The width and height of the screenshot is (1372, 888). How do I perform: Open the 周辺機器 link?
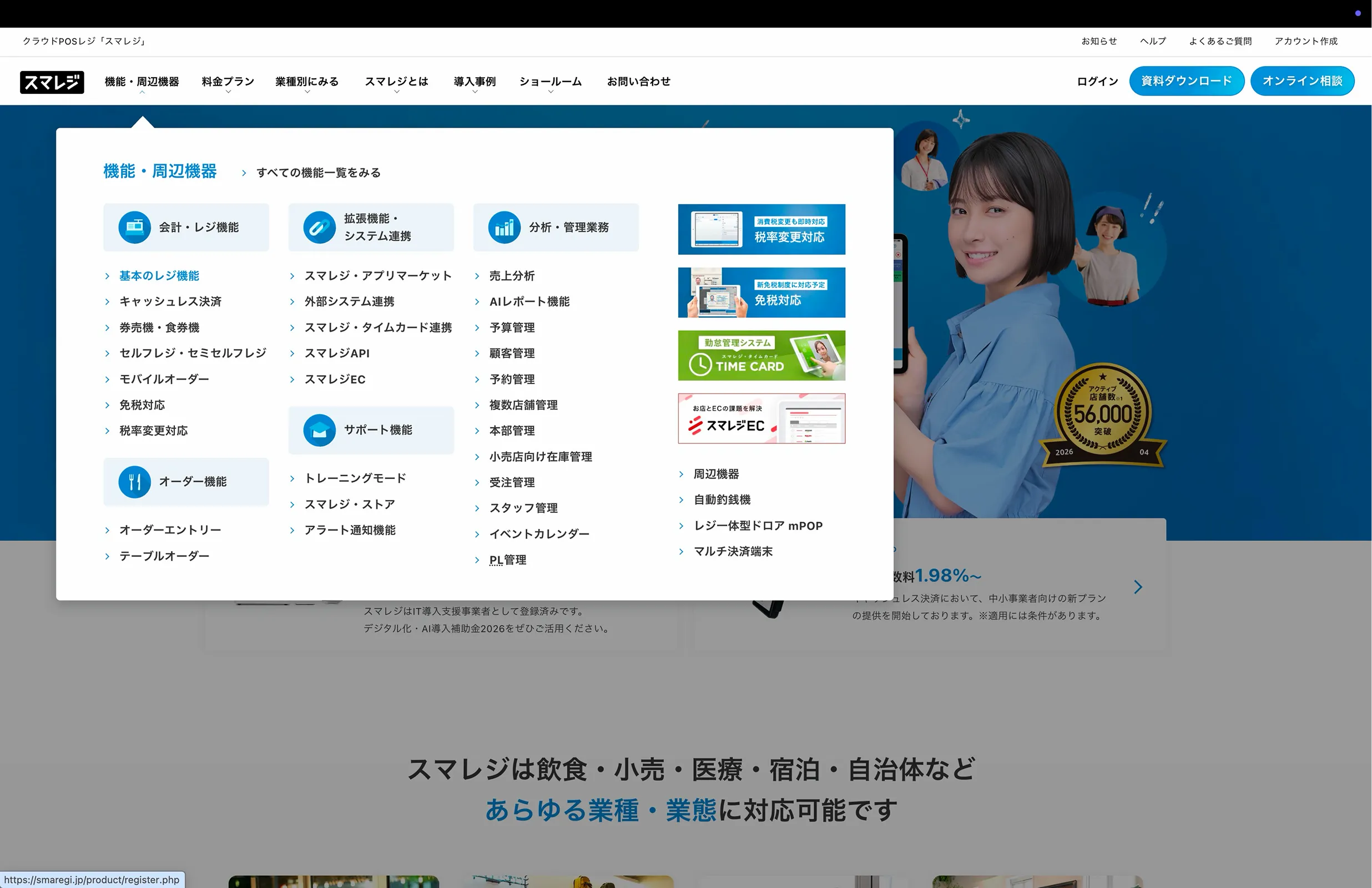coord(716,474)
